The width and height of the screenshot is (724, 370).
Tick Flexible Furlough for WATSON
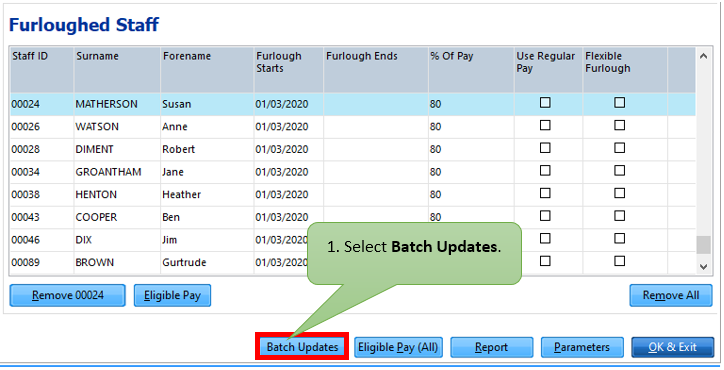[620, 125]
